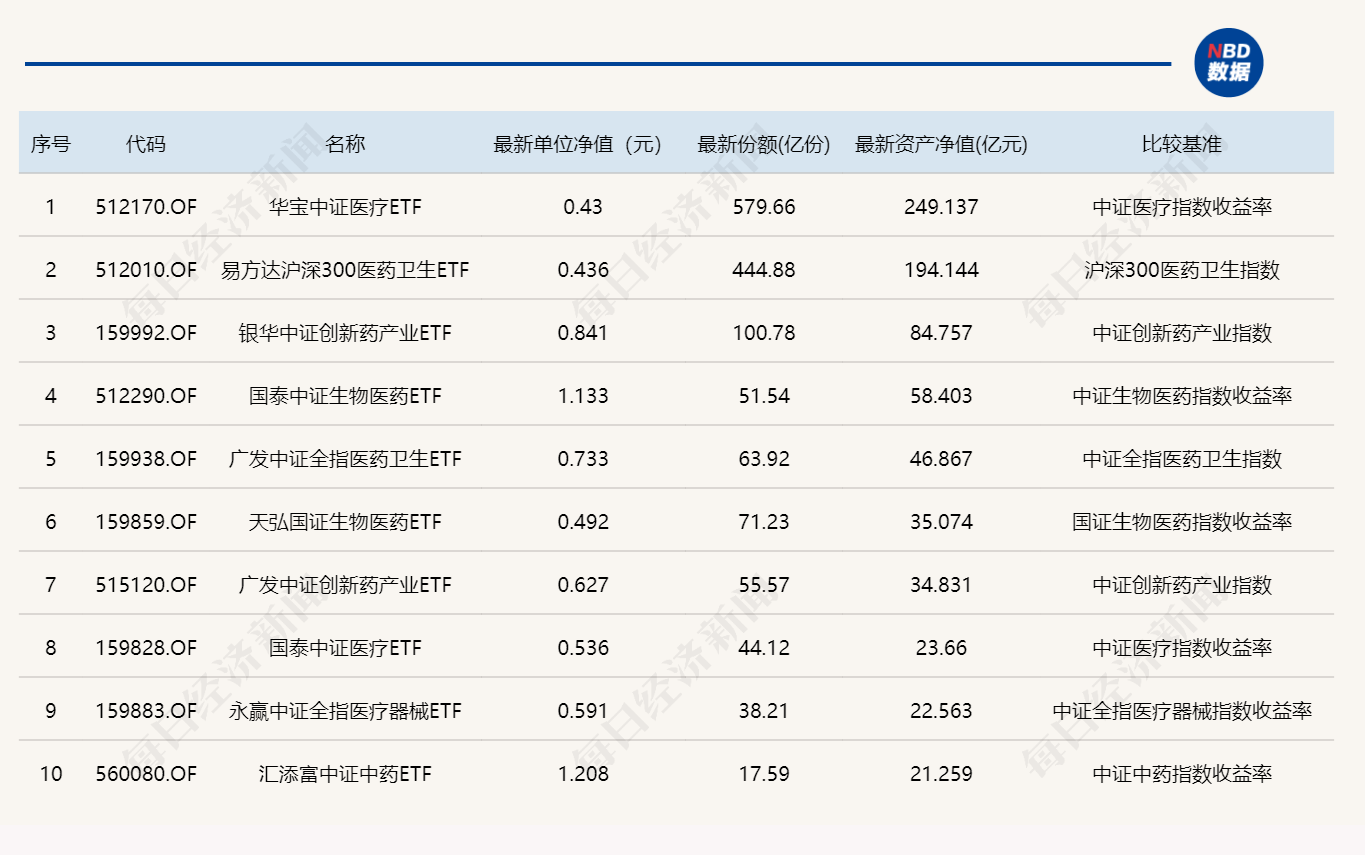Click benchmark 中证全指医疗器械指数收益率
The height and width of the screenshot is (855, 1365).
click(x=1182, y=711)
